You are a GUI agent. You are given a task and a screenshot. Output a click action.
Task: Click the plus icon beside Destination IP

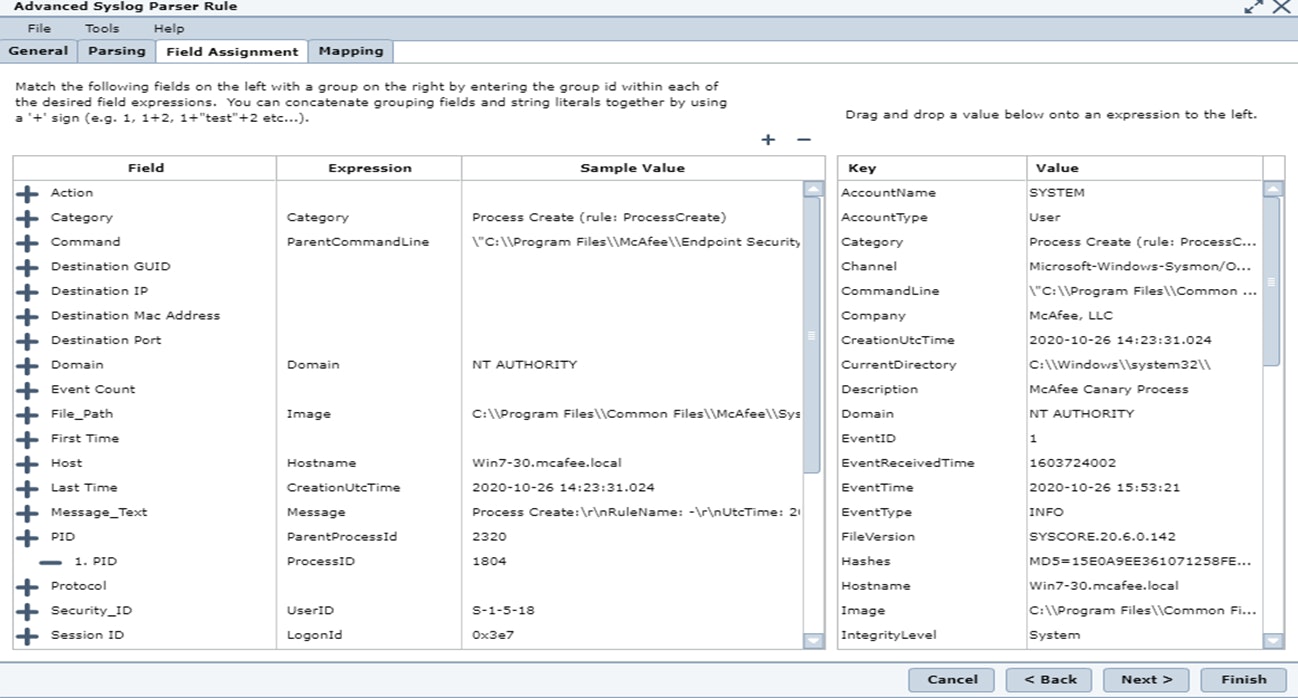28,291
